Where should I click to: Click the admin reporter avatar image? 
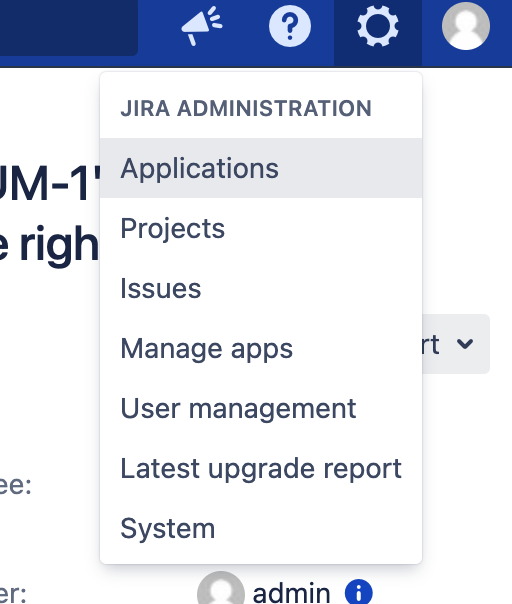(x=220, y=589)
